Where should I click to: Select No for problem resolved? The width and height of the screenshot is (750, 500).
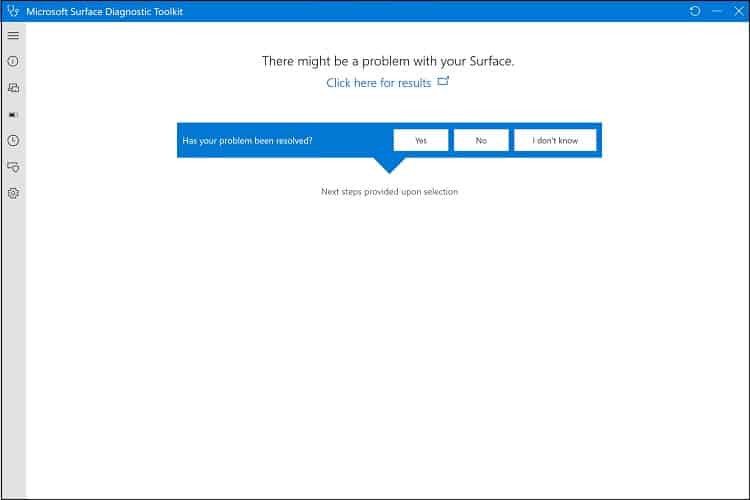coord(481,140)
